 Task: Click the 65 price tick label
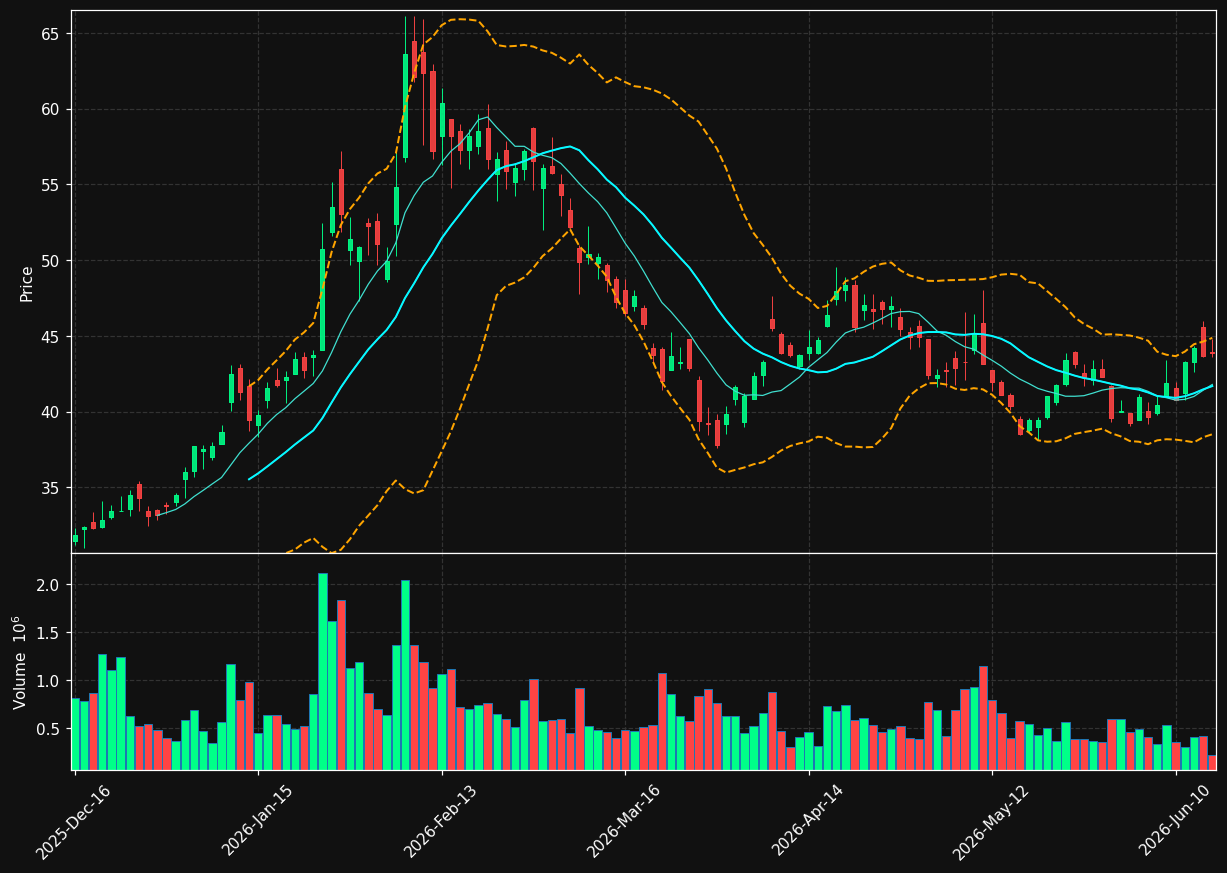pyautogui.click(x=50, y=34)
